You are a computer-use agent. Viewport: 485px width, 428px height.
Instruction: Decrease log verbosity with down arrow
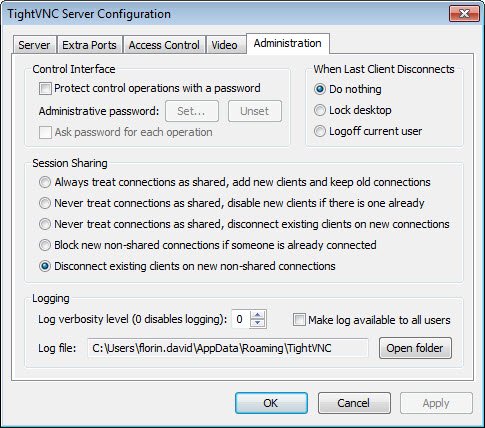click(x=257, y=323)
